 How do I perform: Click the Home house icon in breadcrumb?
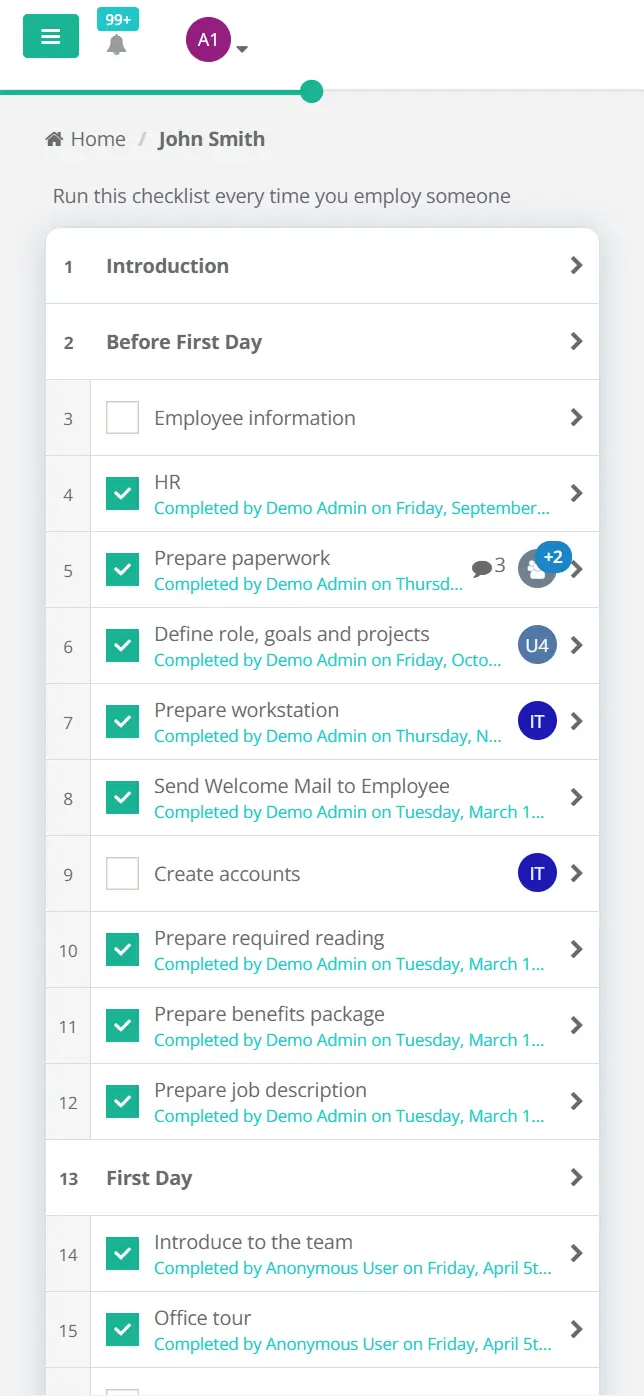tap(55, 138)
